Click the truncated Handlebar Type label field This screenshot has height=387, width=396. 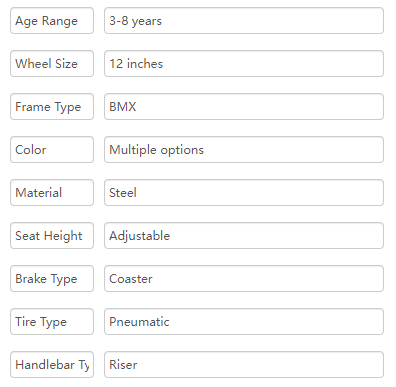tap(52, 365)
